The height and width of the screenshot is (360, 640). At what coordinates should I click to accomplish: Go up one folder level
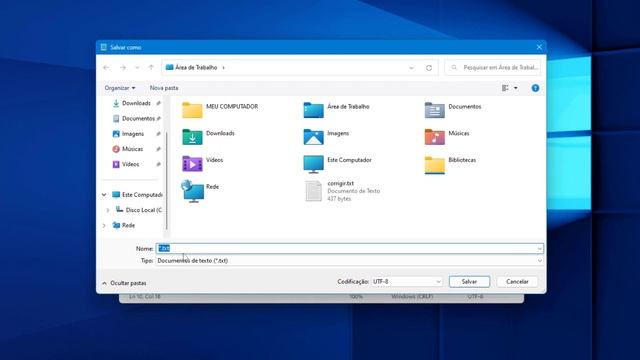tap(151, 67)
